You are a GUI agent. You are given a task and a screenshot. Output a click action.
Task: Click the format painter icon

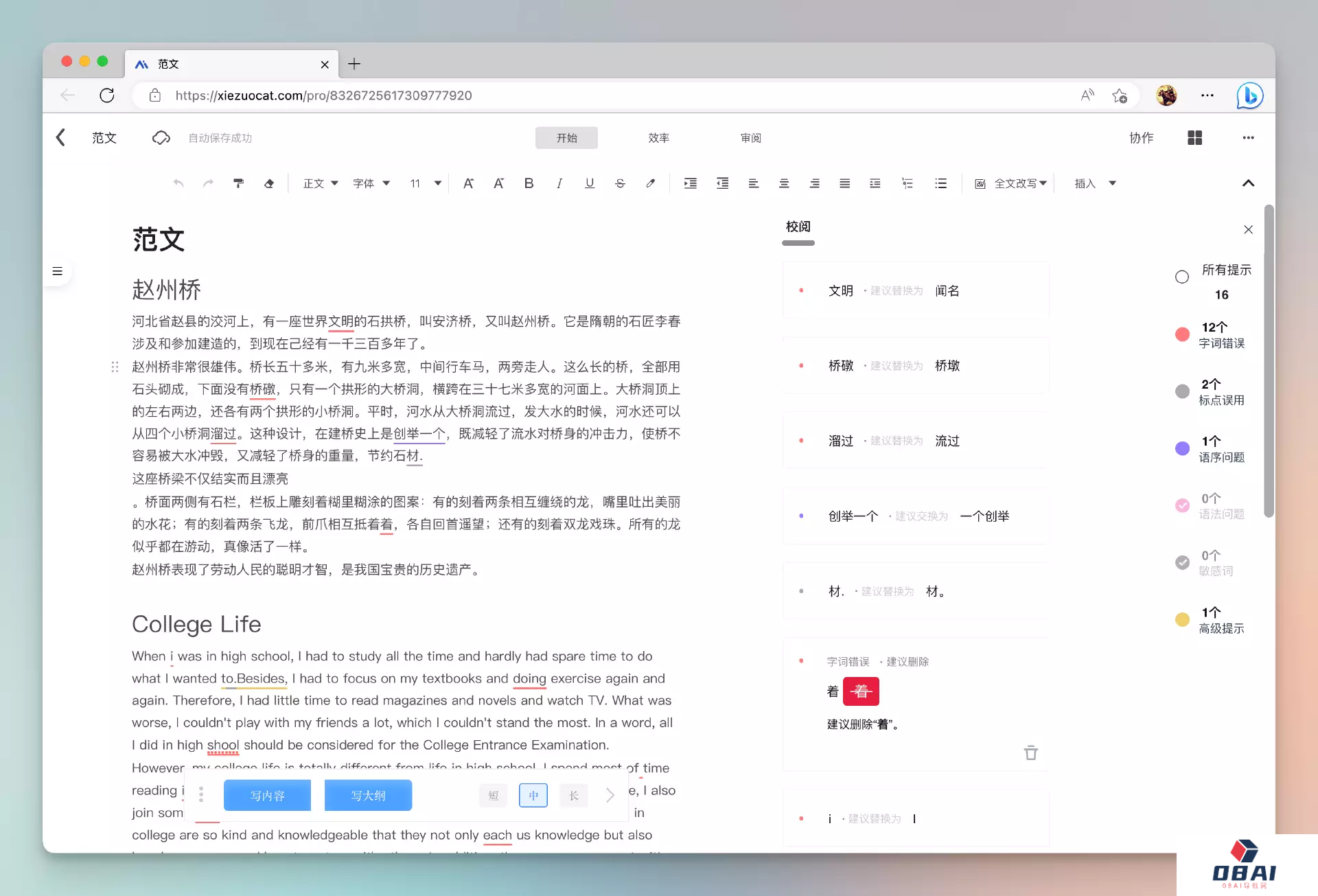tap(238, 183)
